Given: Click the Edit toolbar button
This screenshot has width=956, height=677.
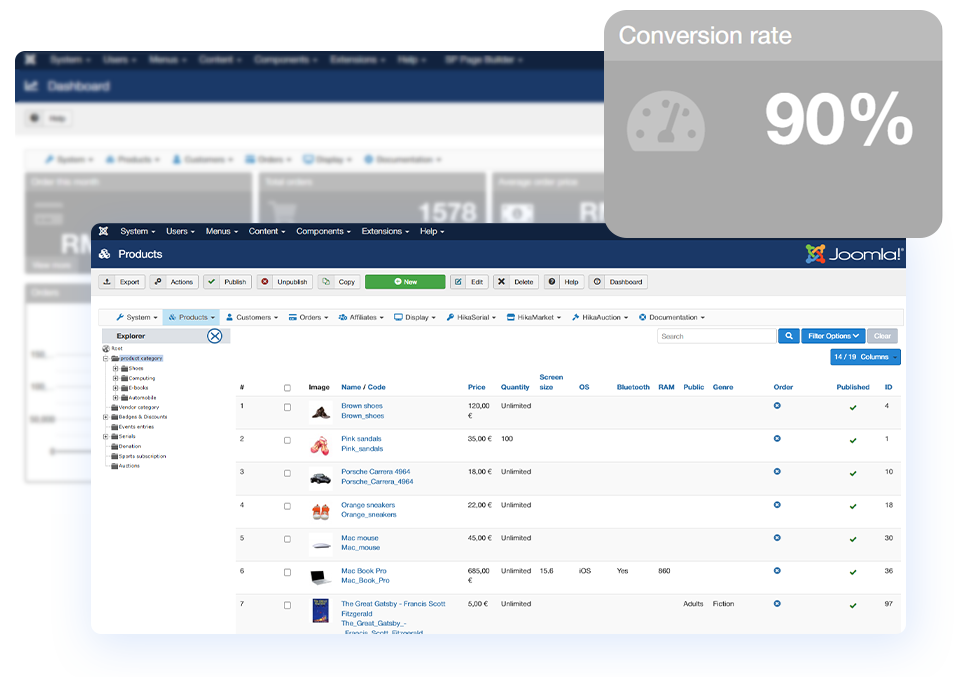Looking at the screenshot, I should pos(469,282).
